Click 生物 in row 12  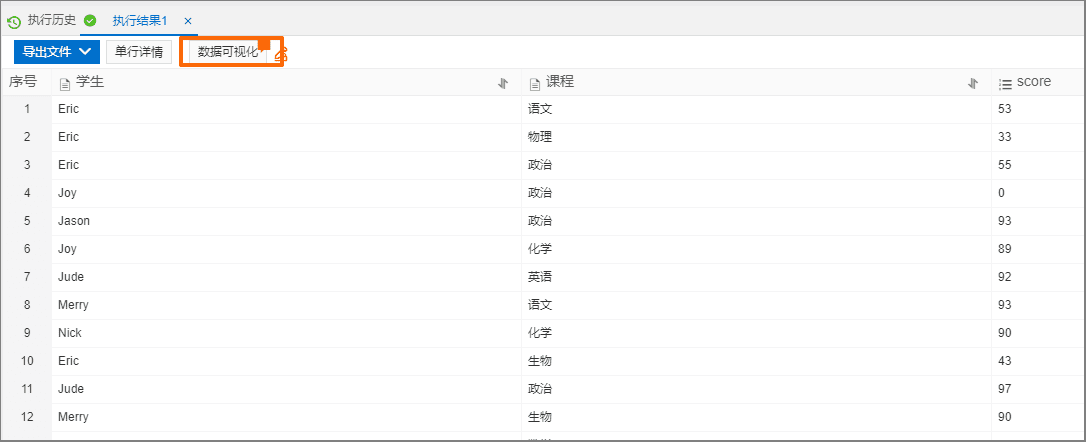540,417
